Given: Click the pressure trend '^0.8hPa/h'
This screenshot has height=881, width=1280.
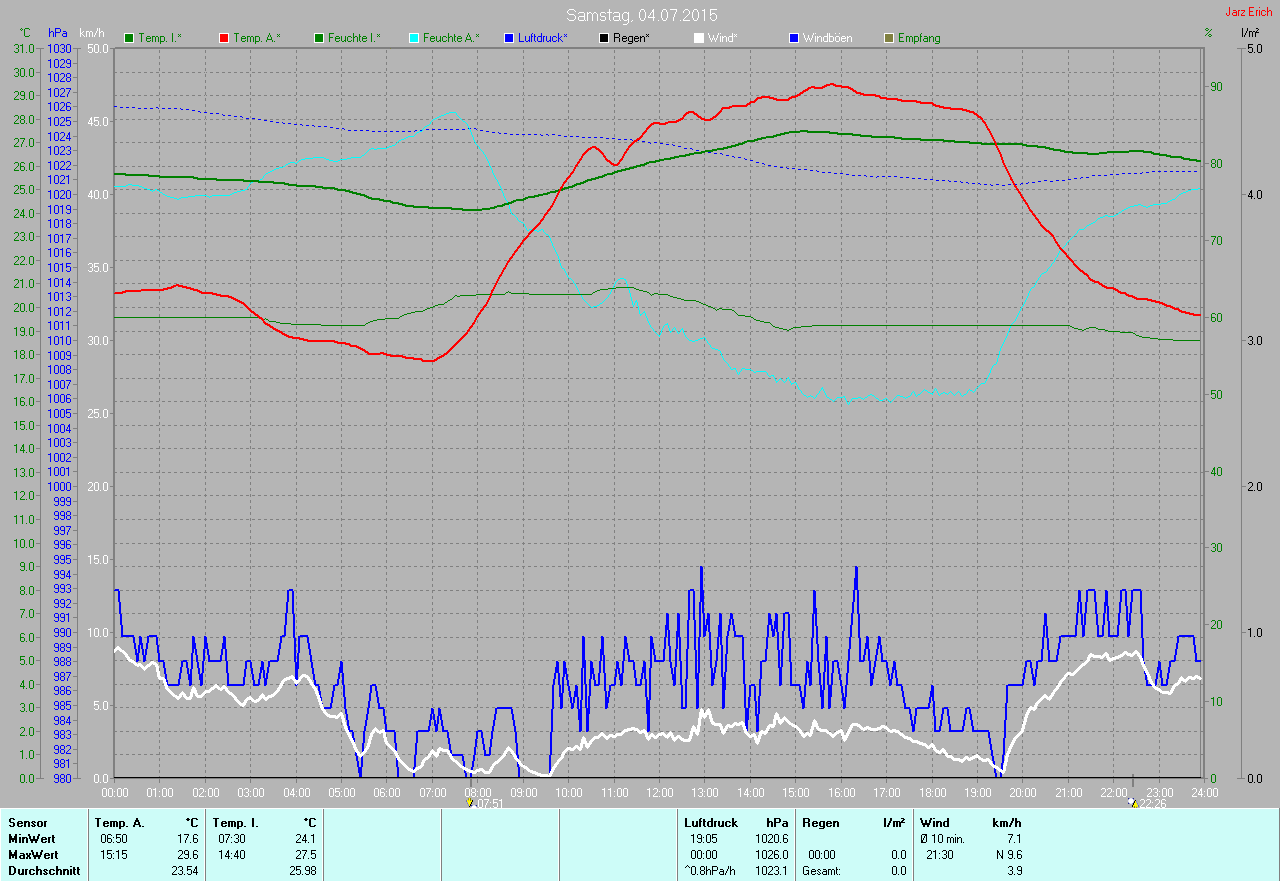Looking at the screenshot, I should 709,871.
